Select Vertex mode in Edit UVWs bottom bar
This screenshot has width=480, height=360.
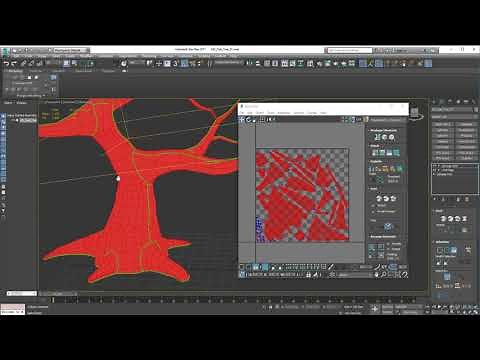point(242,267)
